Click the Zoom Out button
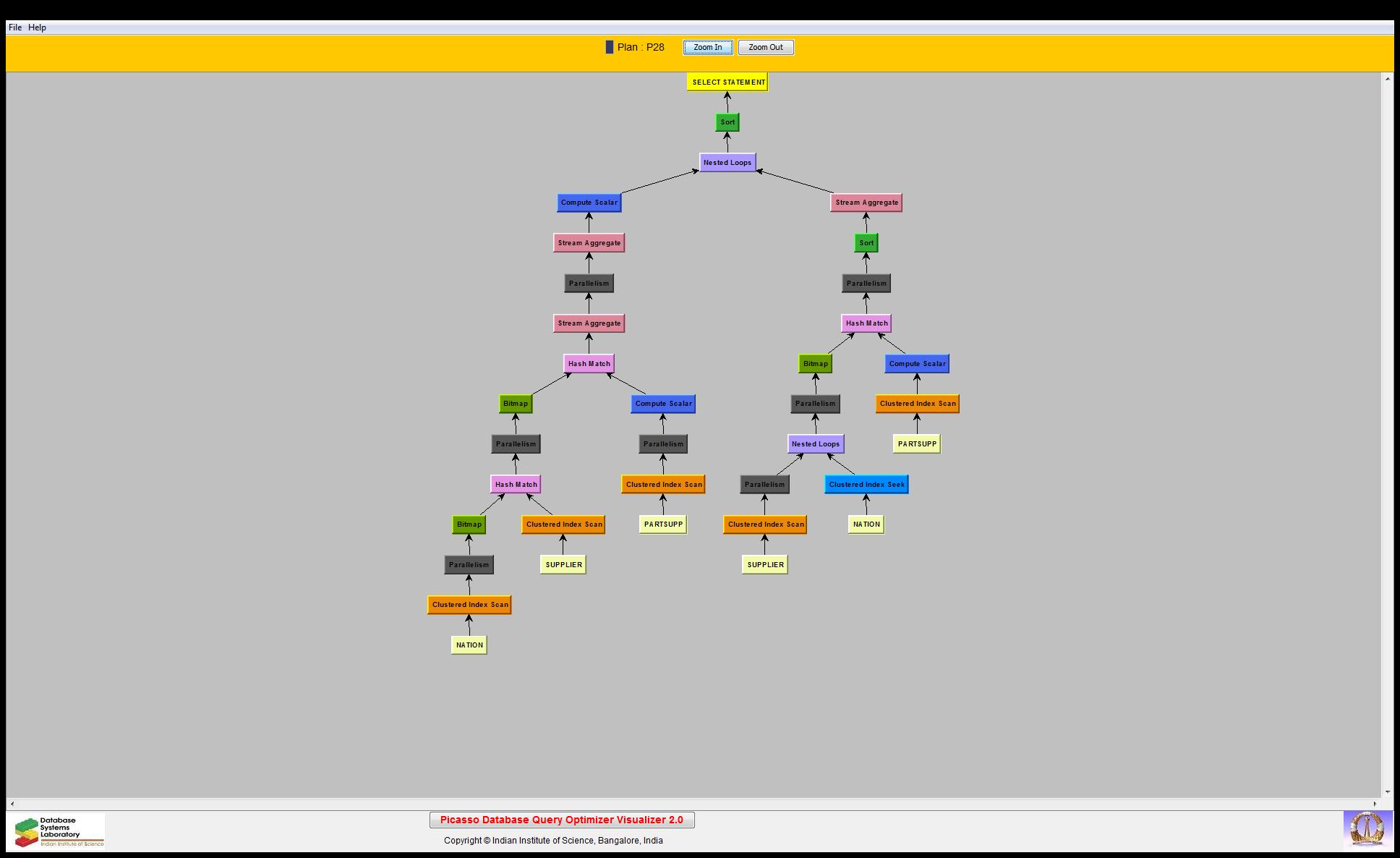This screenshot has width=1400, height=858. [x=765, y=48]
